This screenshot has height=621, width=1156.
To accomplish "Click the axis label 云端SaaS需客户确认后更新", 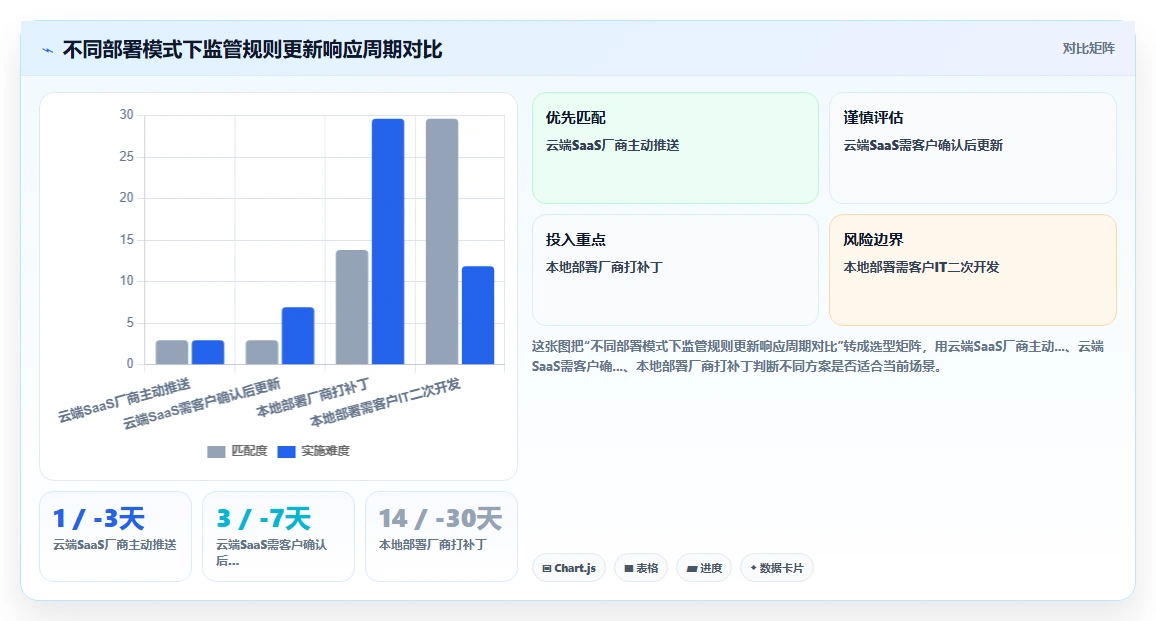I will pos(201,403).
